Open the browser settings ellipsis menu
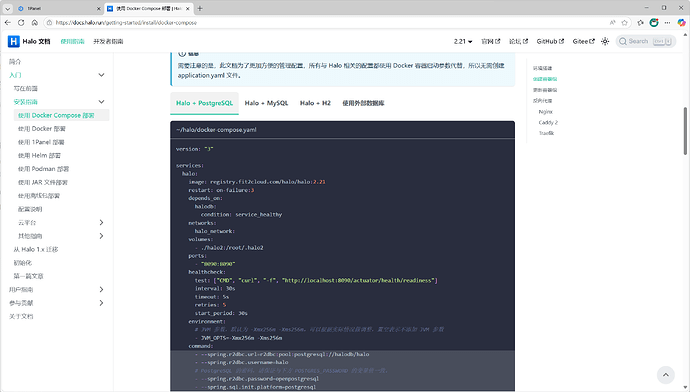This screenshot has width=690, height=392. (668, 22)
